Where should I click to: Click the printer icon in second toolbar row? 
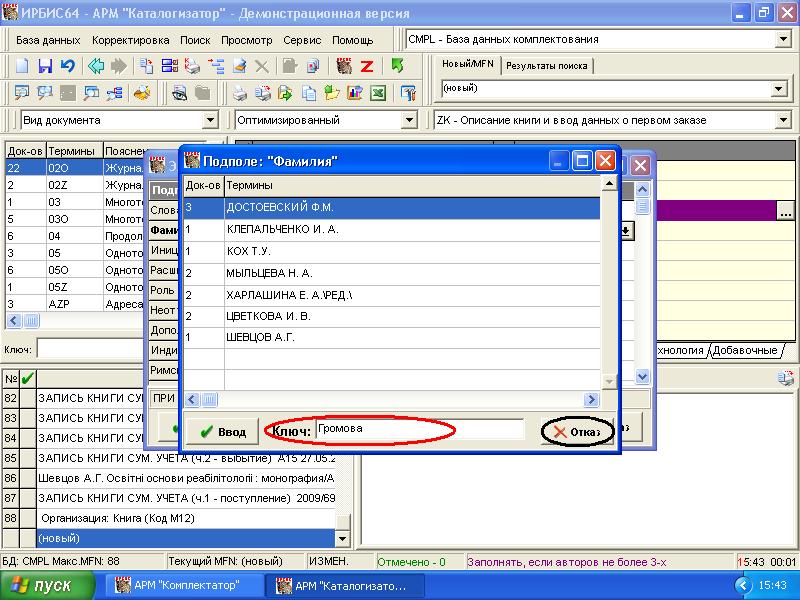(x=240, y=93)
